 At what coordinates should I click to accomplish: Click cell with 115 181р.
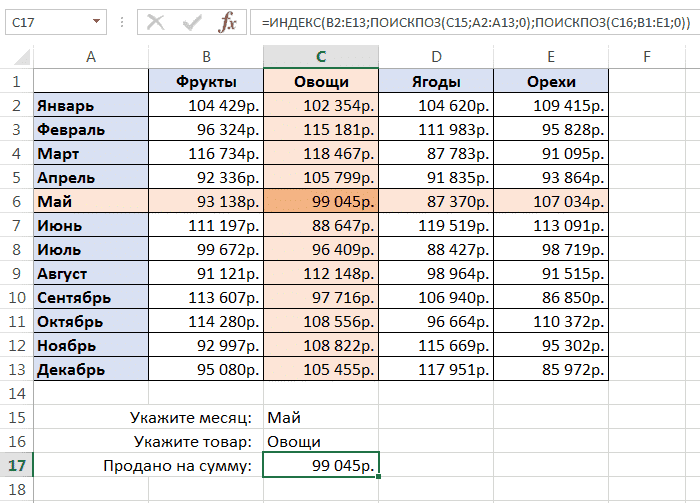[x=321, y=129]
